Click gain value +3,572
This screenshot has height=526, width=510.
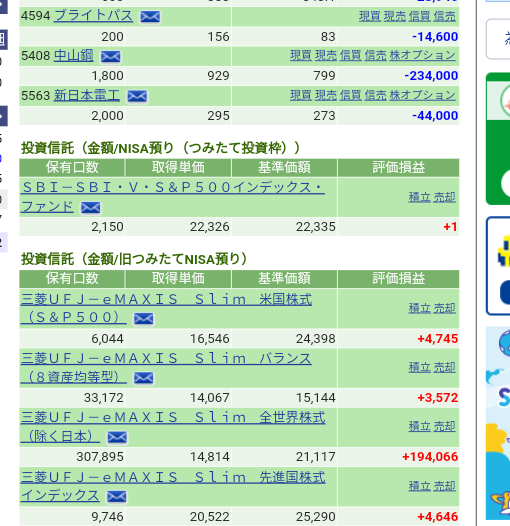click(x=438, y=398)
